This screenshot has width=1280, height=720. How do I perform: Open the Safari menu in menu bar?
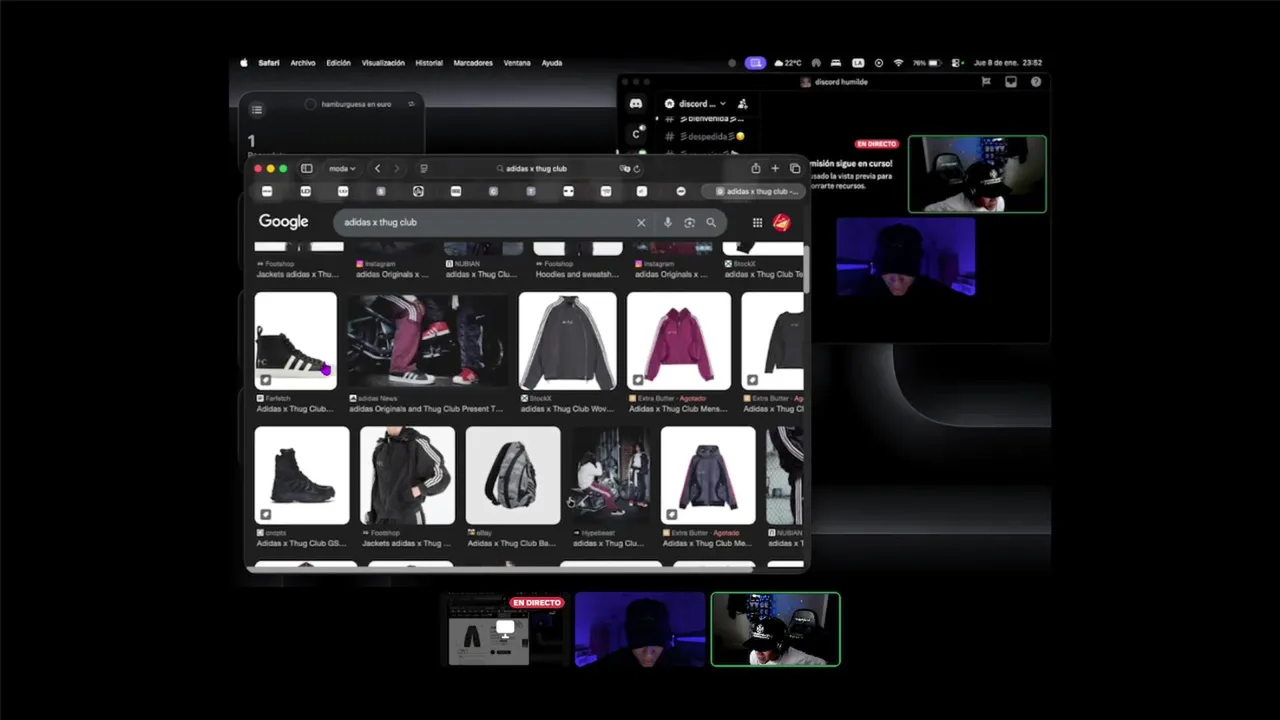[x=269, y=63]
